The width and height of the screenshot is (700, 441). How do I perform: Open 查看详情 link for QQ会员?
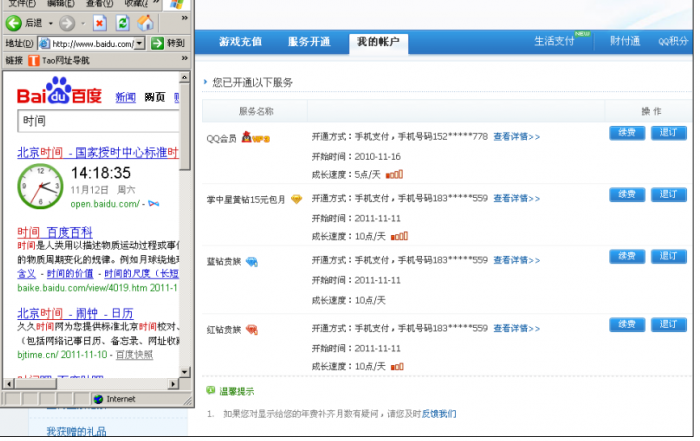coord(516,137)
